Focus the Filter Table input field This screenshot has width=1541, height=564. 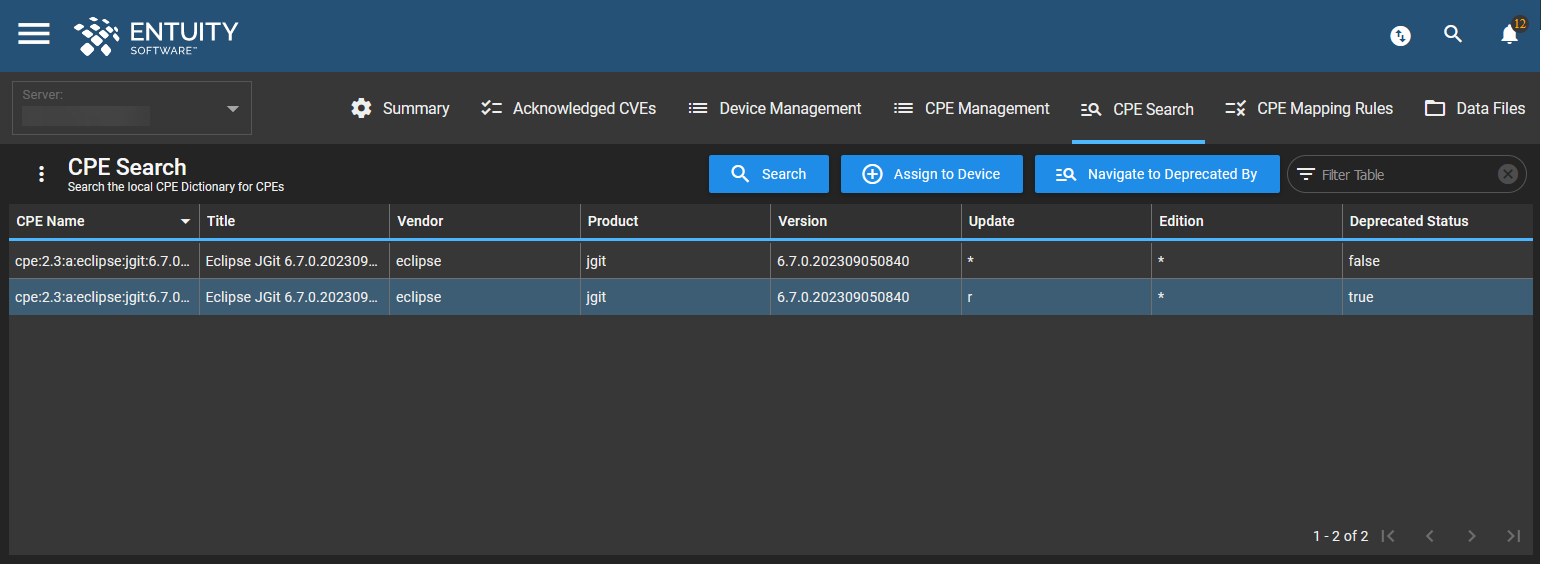(x=1405, y=175)
